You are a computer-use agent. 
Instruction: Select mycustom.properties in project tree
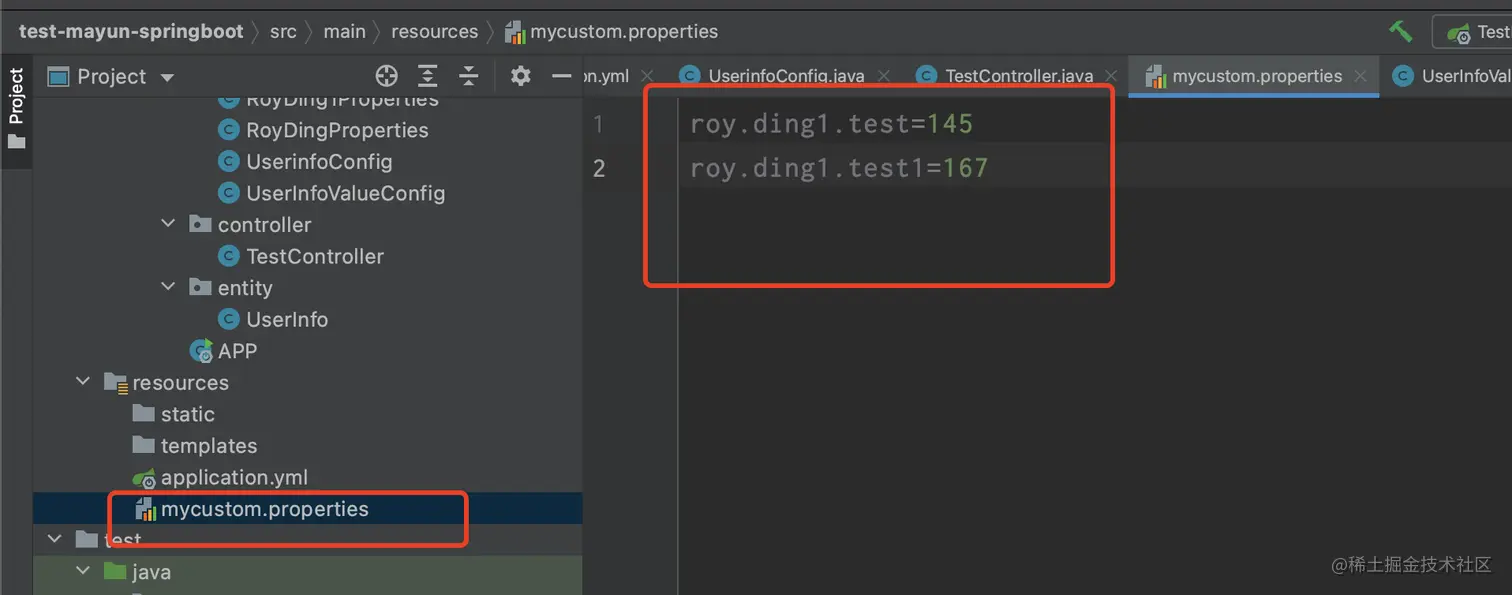[264, 509]
